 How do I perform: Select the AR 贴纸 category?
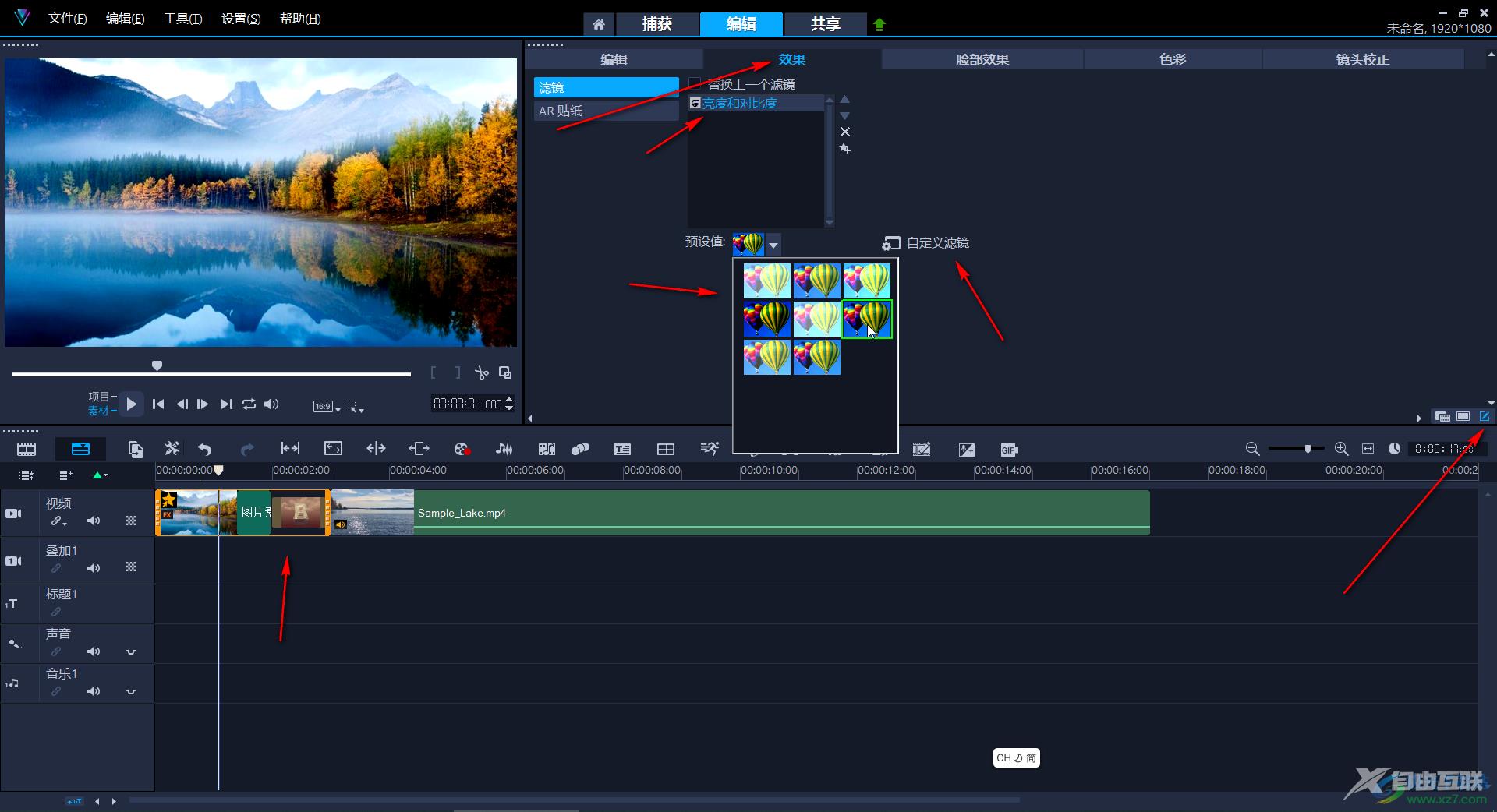(x=606, y=111)
